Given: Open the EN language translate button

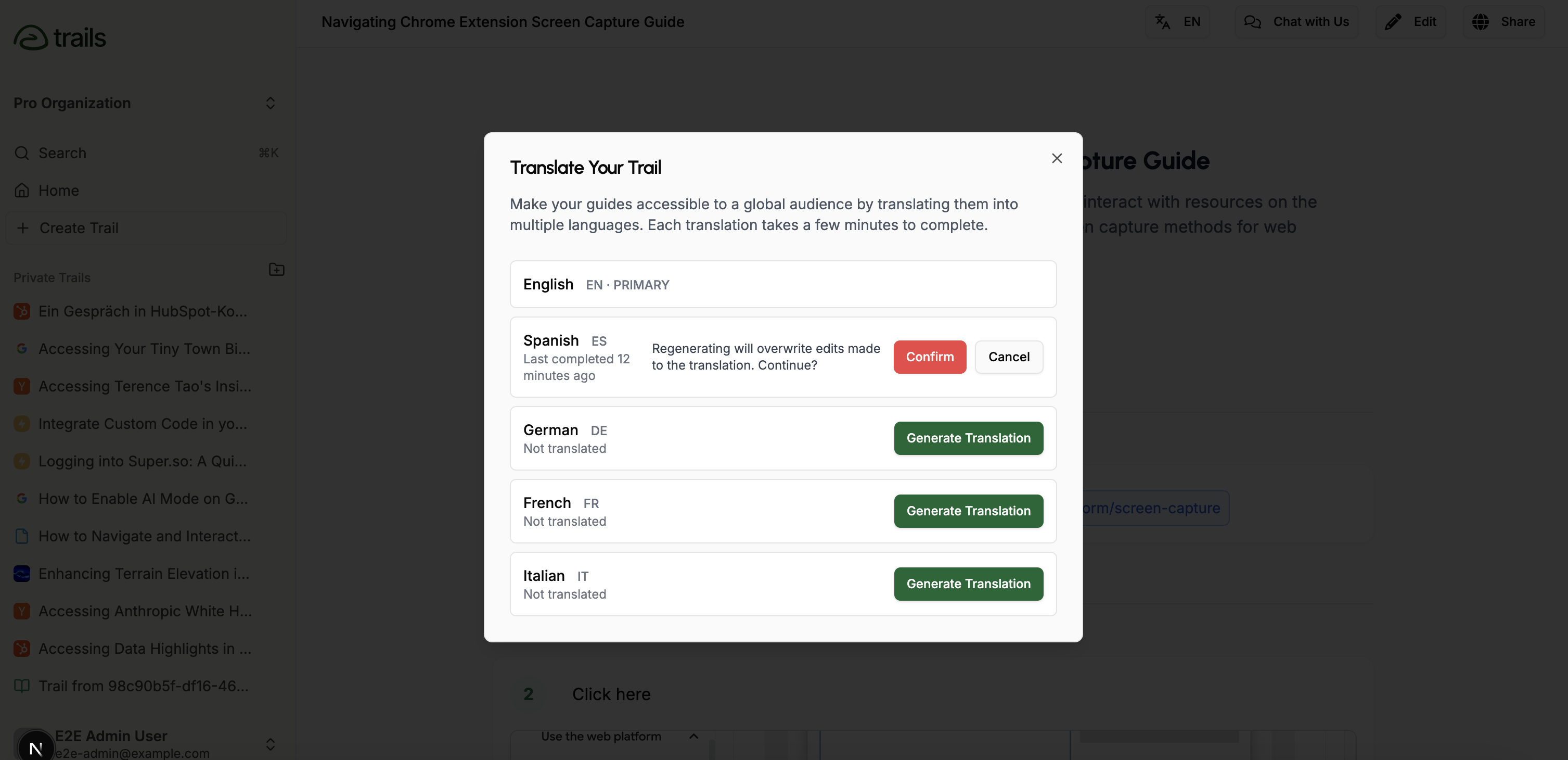Looking at the screenshot, I should [1177, 22].
